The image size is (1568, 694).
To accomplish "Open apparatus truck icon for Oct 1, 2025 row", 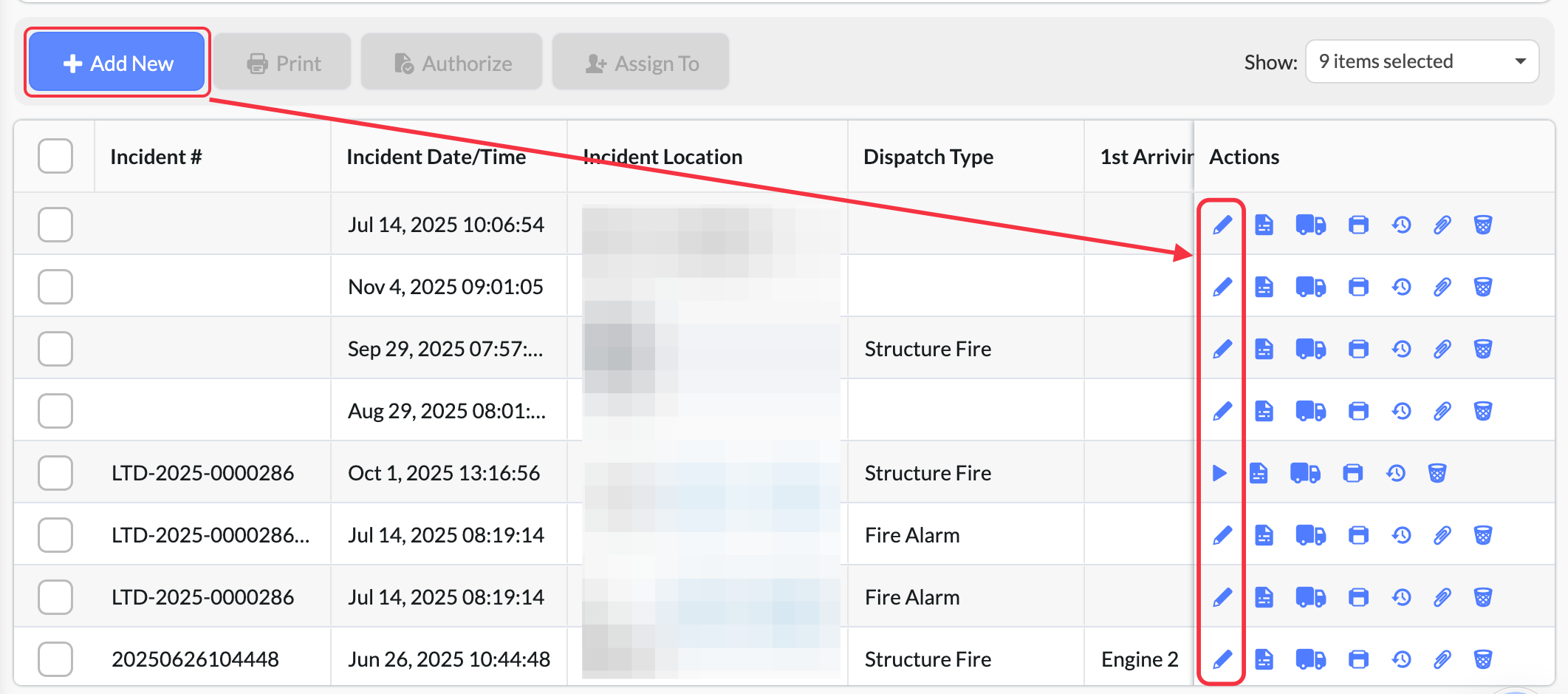I will [1305, 473].
